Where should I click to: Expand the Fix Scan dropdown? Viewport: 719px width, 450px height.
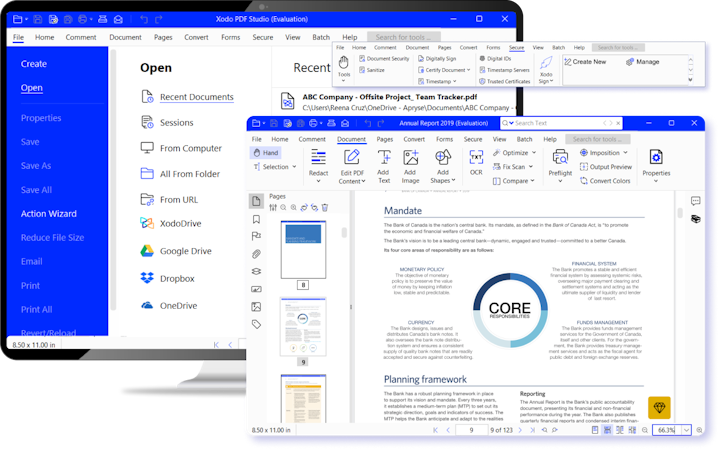(x=531, y=167)
